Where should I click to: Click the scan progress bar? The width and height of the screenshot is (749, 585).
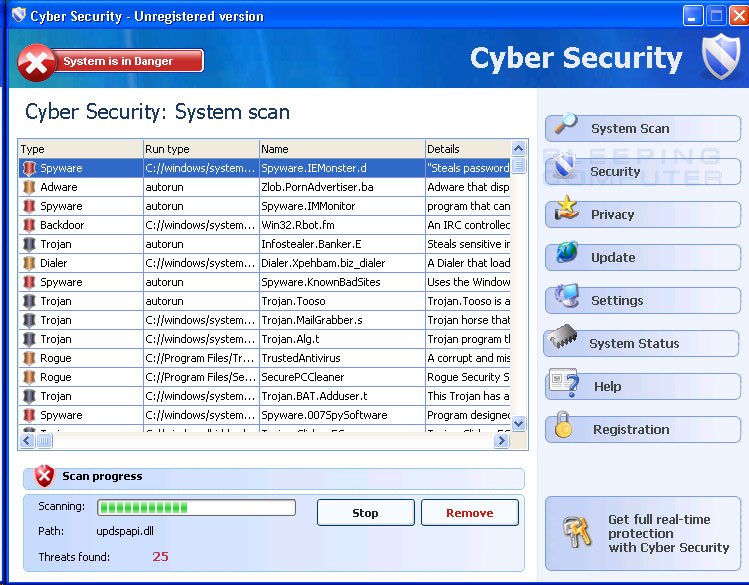point(196,508)
